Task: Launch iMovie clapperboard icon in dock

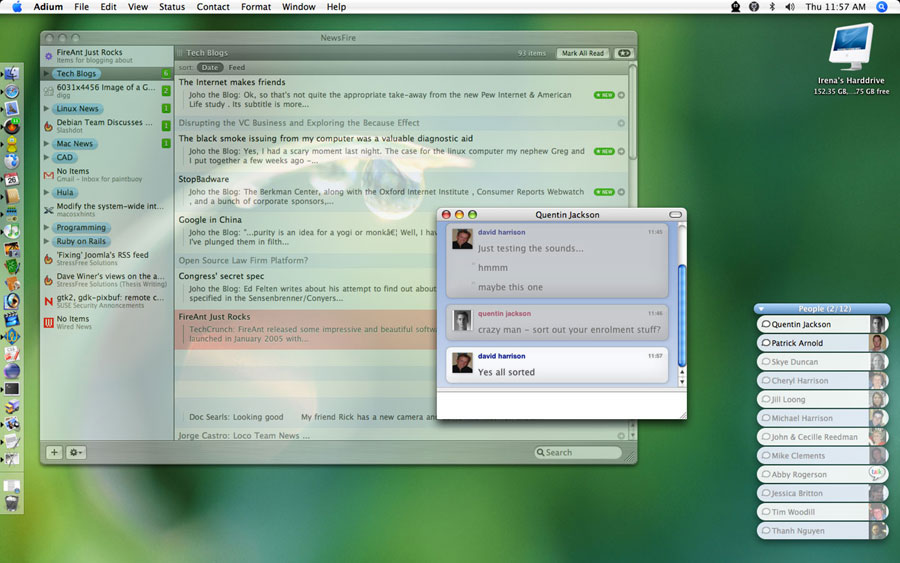Action: [x=11, y=319]
